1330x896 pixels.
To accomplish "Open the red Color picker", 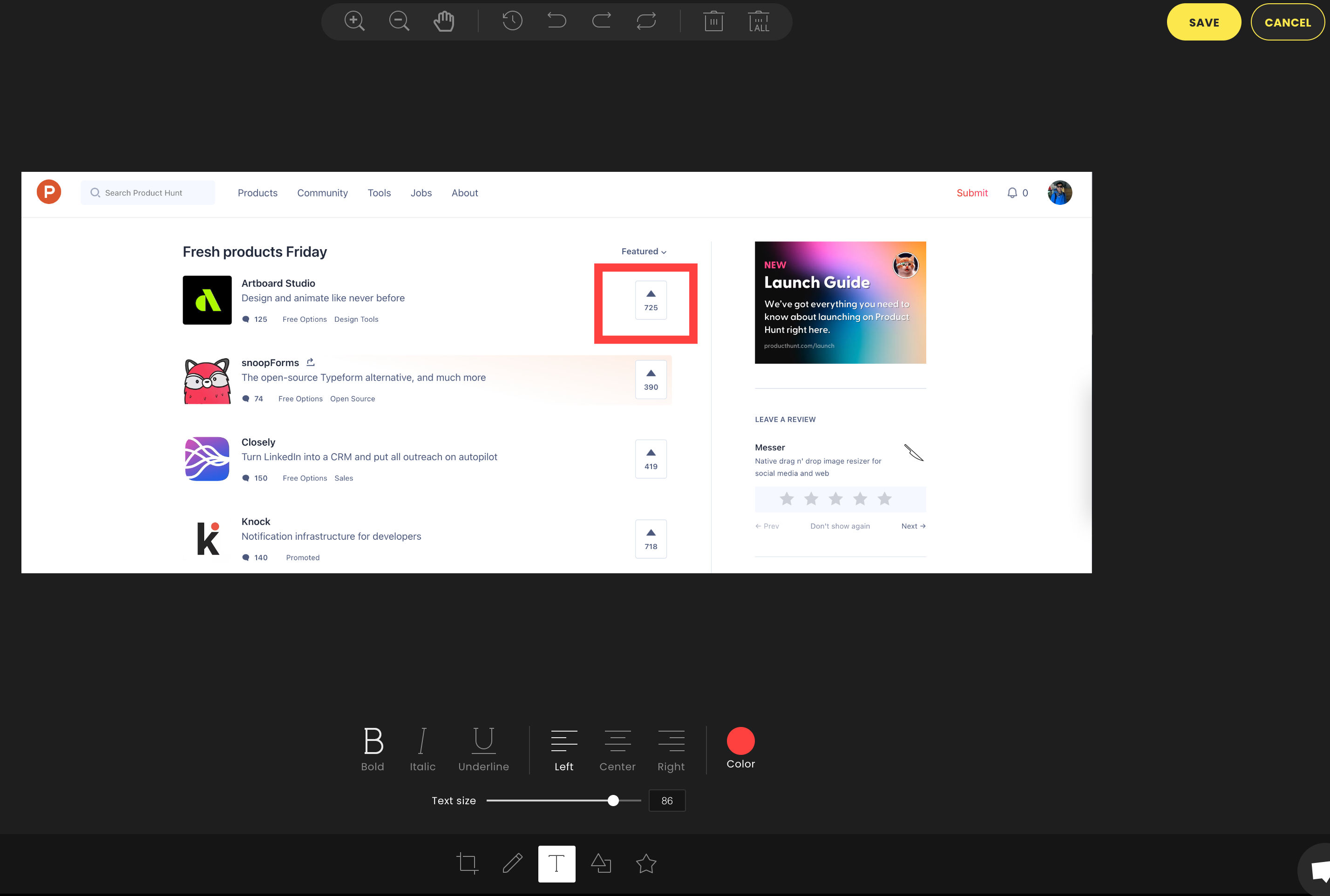I will tap(740, 740).
